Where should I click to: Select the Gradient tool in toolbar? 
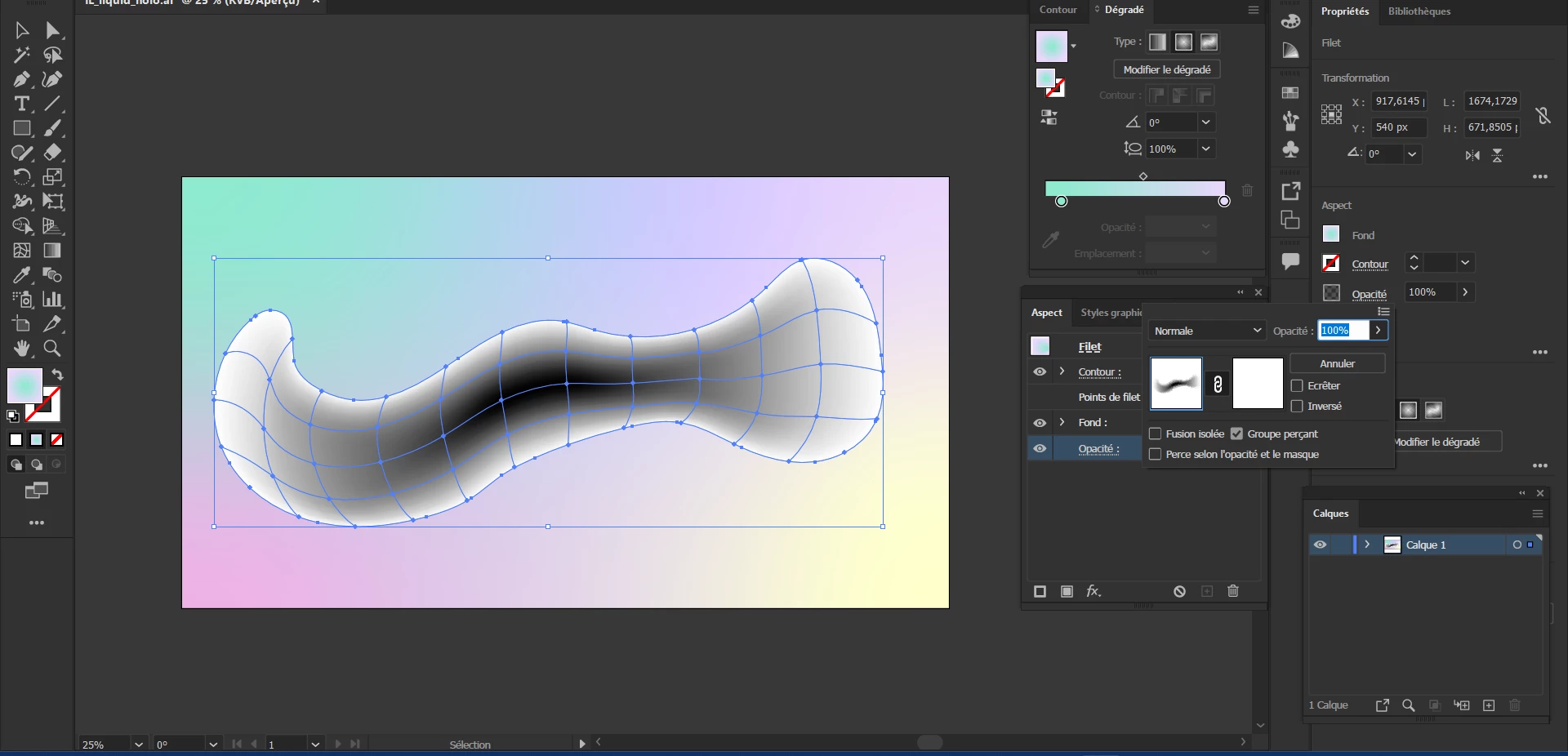(x=52, y=251)
